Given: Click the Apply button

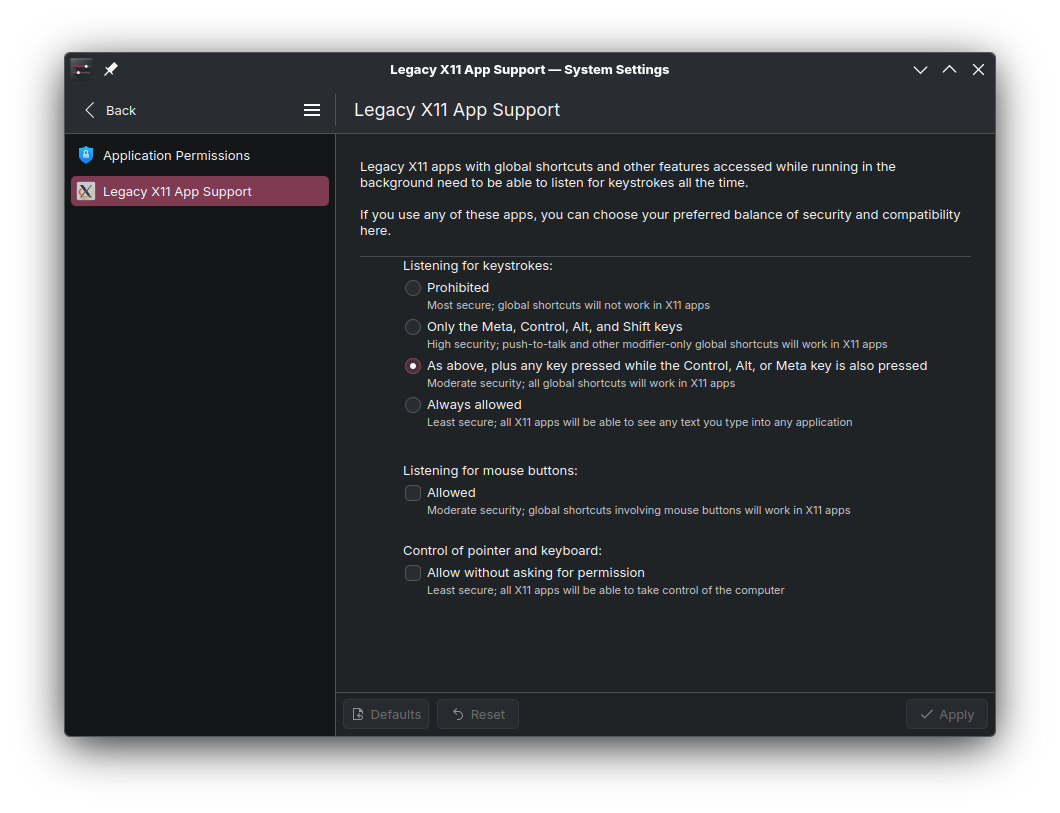Looking at the screenshot, I should [x=946, y=714].
